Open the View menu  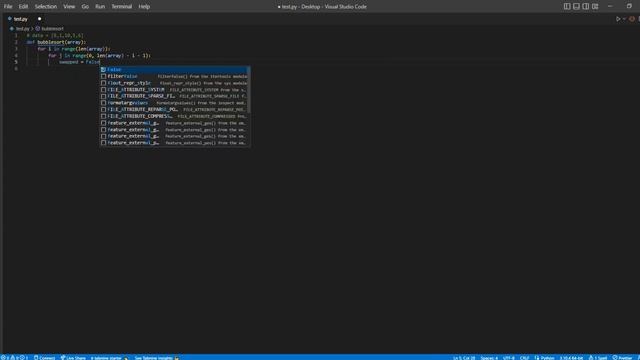point(69,7)
